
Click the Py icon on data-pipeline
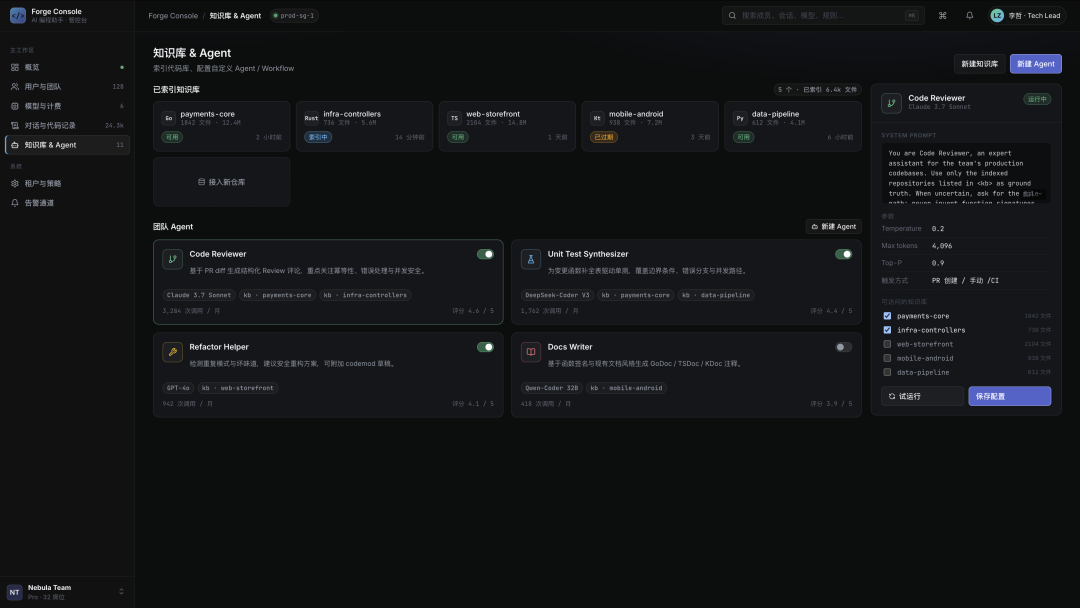(x=740, y=118)
